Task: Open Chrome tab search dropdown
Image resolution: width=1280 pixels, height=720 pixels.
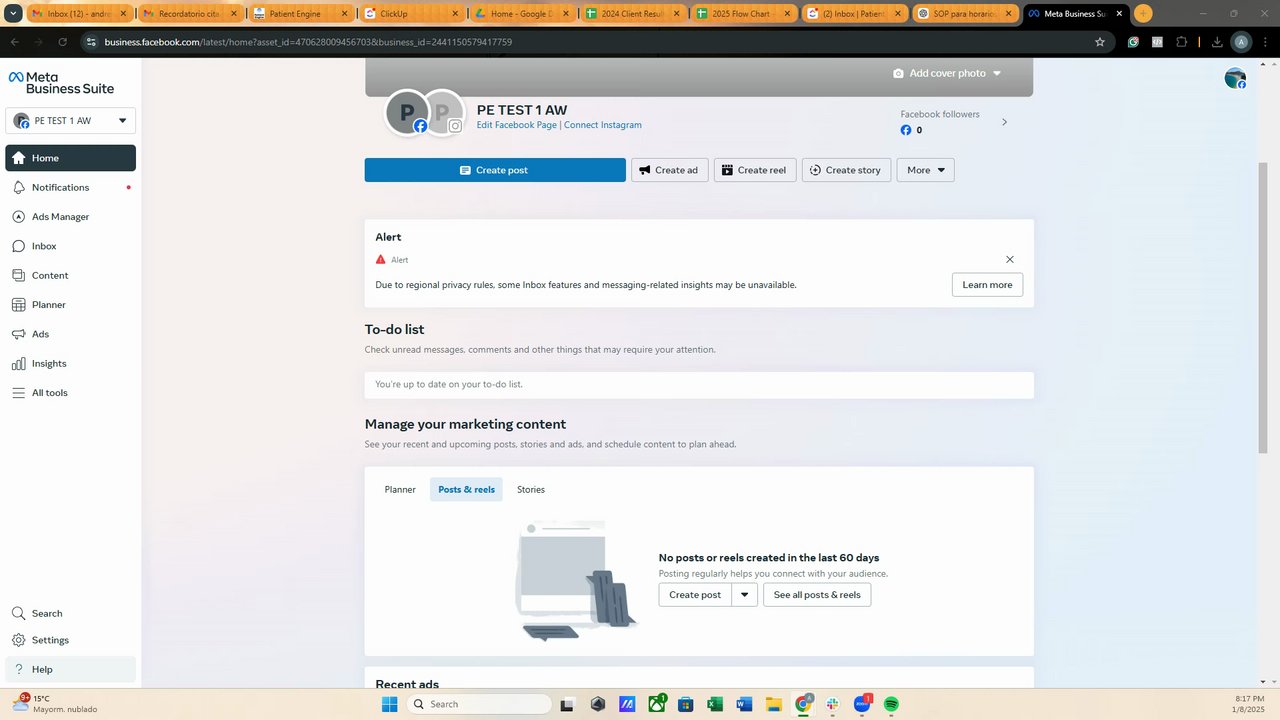Action: click(x=14, y=14)
